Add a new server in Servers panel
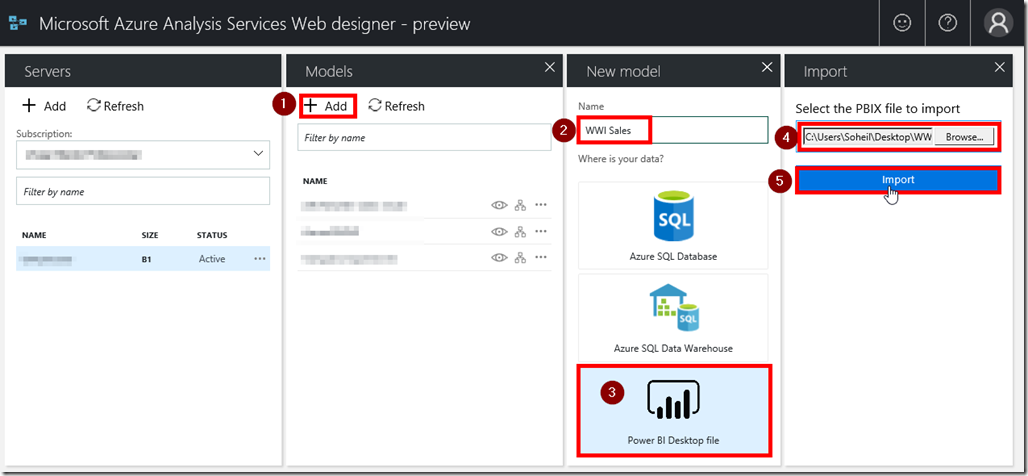 44,106
